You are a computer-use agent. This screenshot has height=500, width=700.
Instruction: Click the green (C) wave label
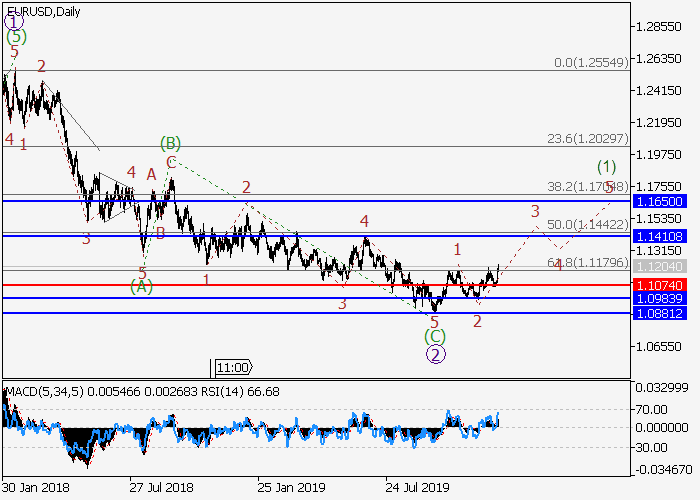click(435, 336)
